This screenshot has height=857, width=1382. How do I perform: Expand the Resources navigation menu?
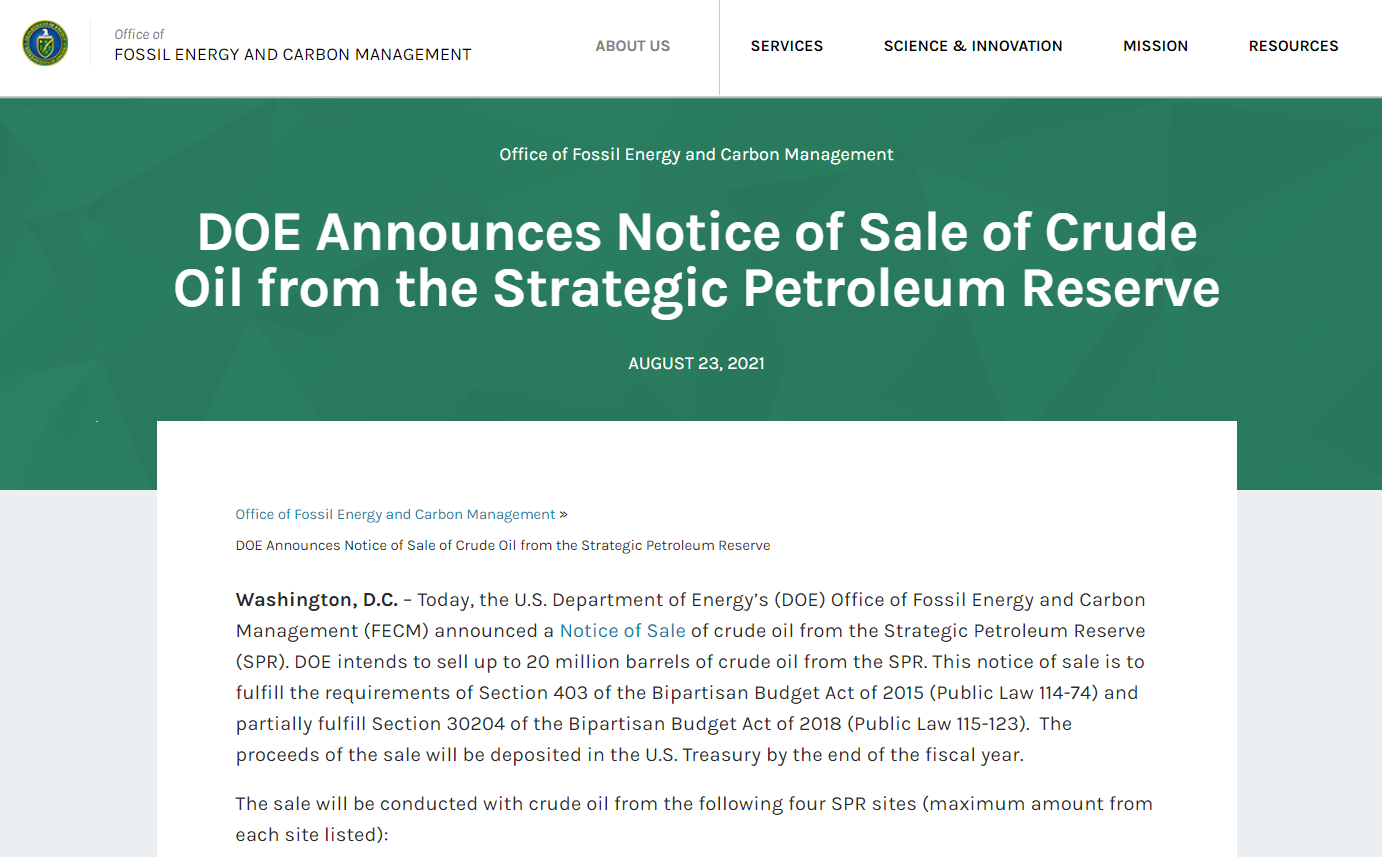click(x=1293, y=46)
